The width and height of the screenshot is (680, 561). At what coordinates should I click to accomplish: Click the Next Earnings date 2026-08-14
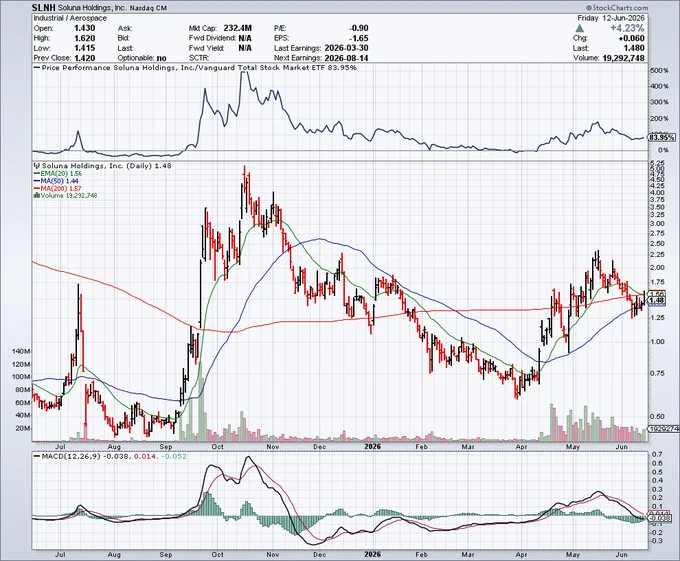click(346, 58)
